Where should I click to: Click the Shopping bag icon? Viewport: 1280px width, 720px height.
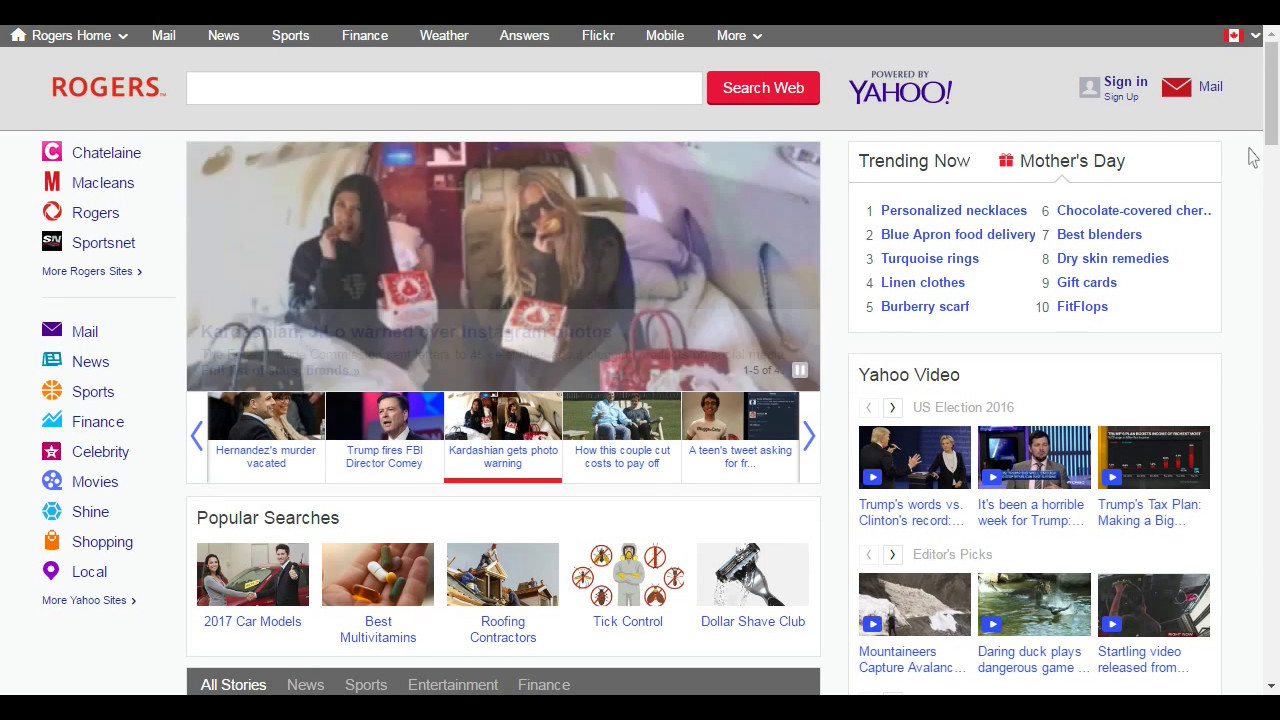[52, 541]
